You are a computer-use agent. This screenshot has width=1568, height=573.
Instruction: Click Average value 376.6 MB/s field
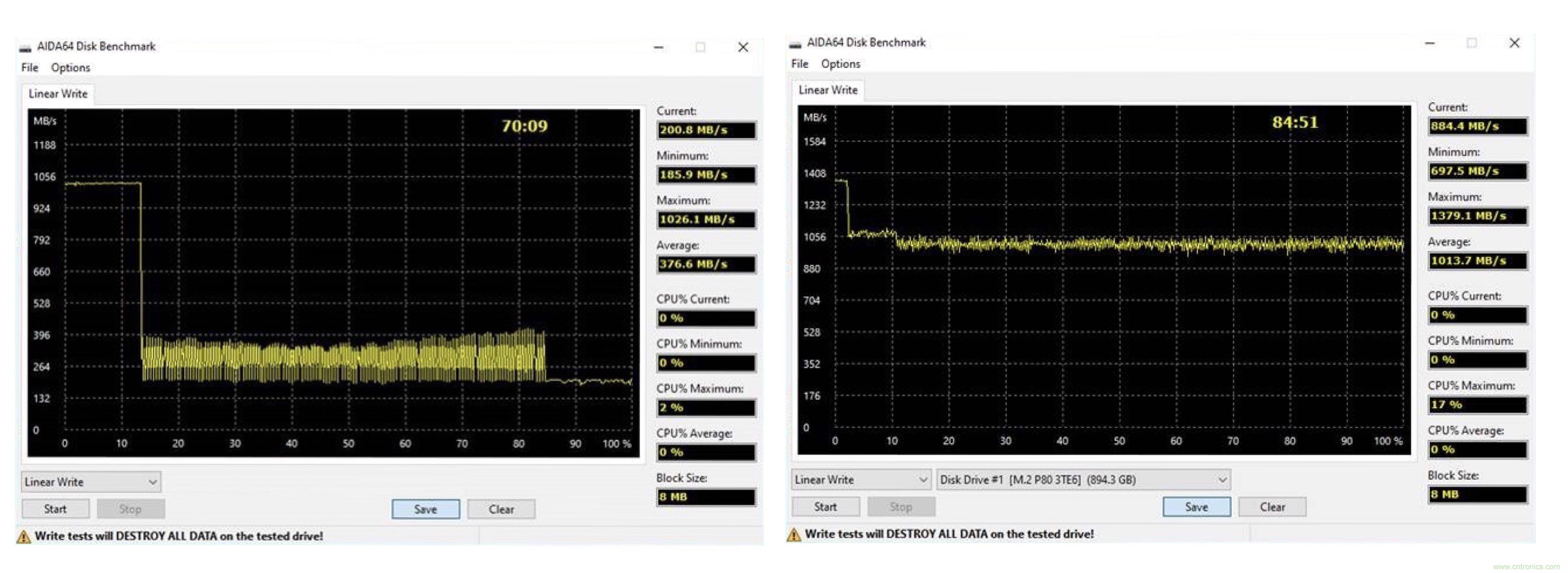[x=706, y=264]
